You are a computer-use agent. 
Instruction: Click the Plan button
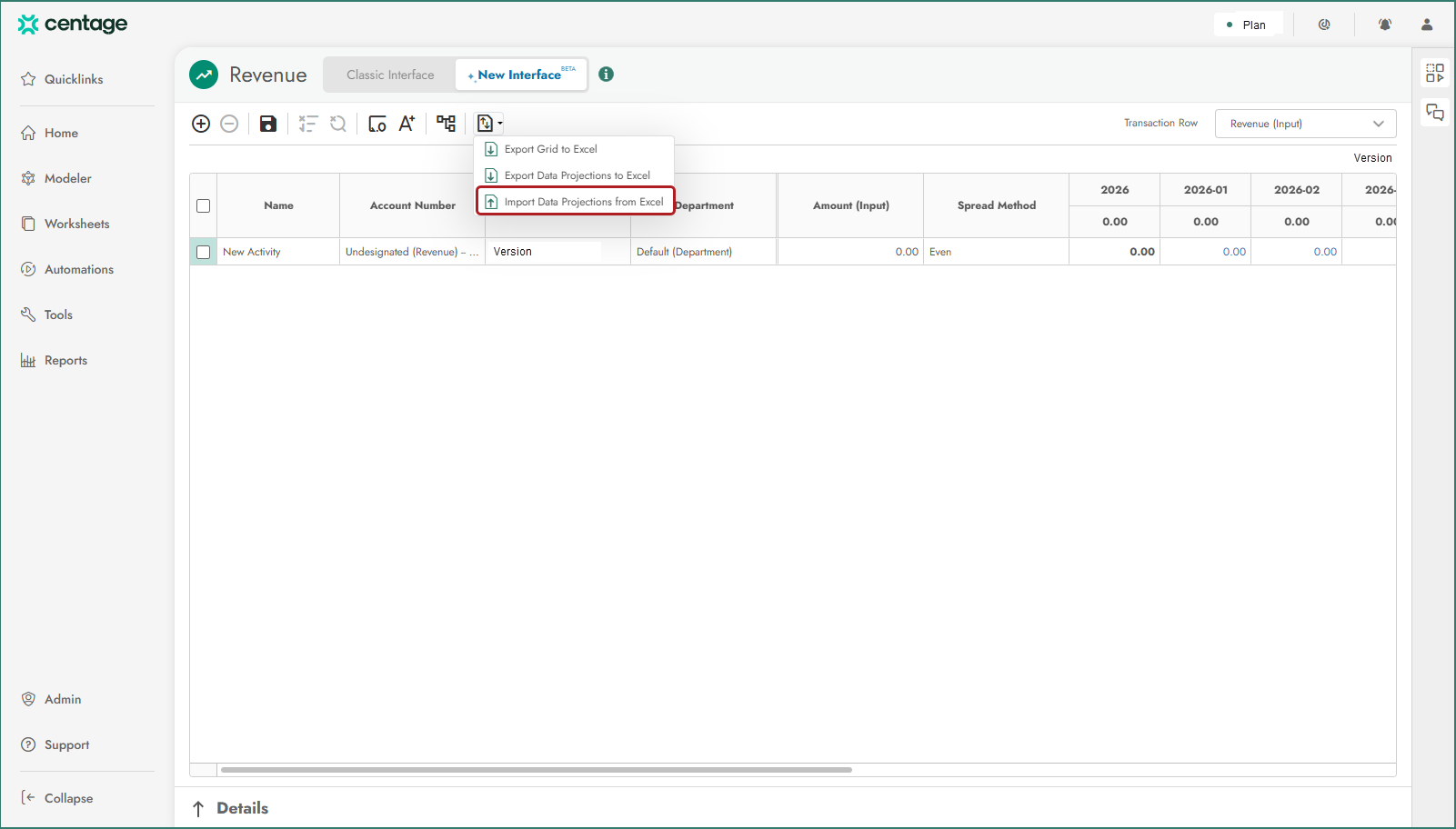1248,25
